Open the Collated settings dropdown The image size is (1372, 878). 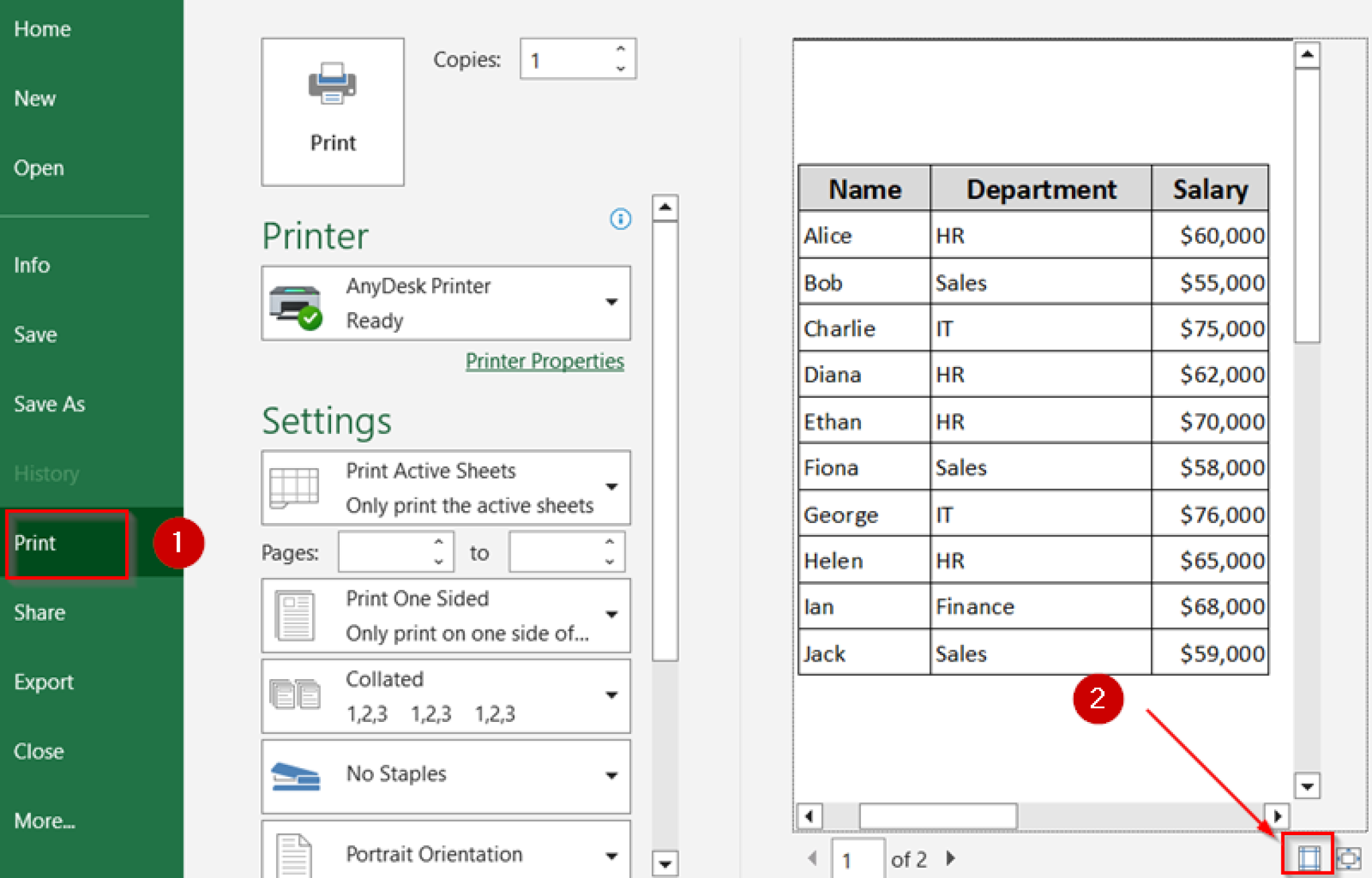tap(612, 695)
